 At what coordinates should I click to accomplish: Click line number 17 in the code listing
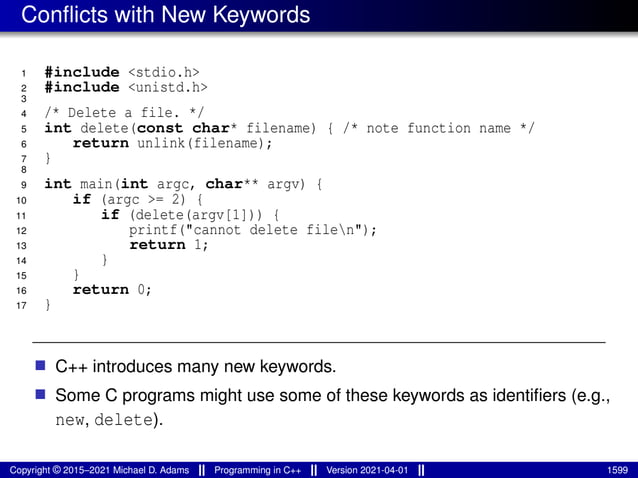[x=22, y=305]
